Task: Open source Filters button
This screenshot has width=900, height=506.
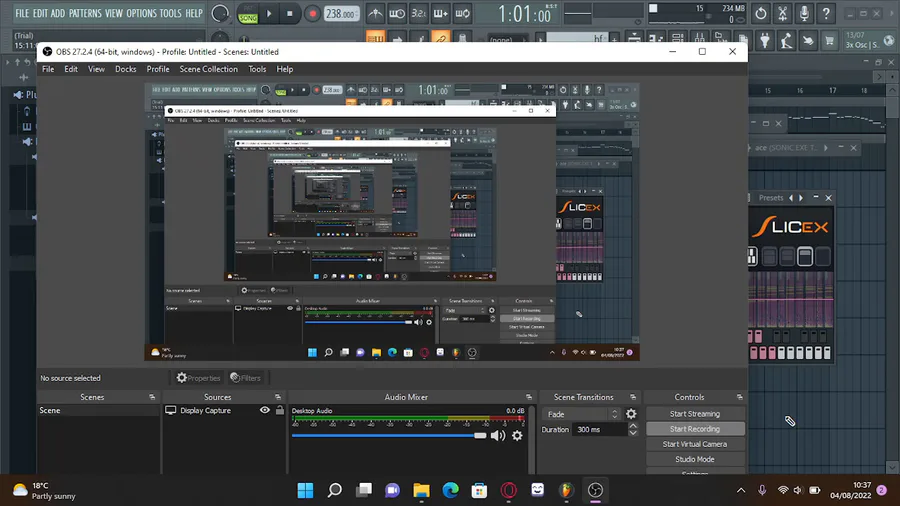Action: coord(246,377)
